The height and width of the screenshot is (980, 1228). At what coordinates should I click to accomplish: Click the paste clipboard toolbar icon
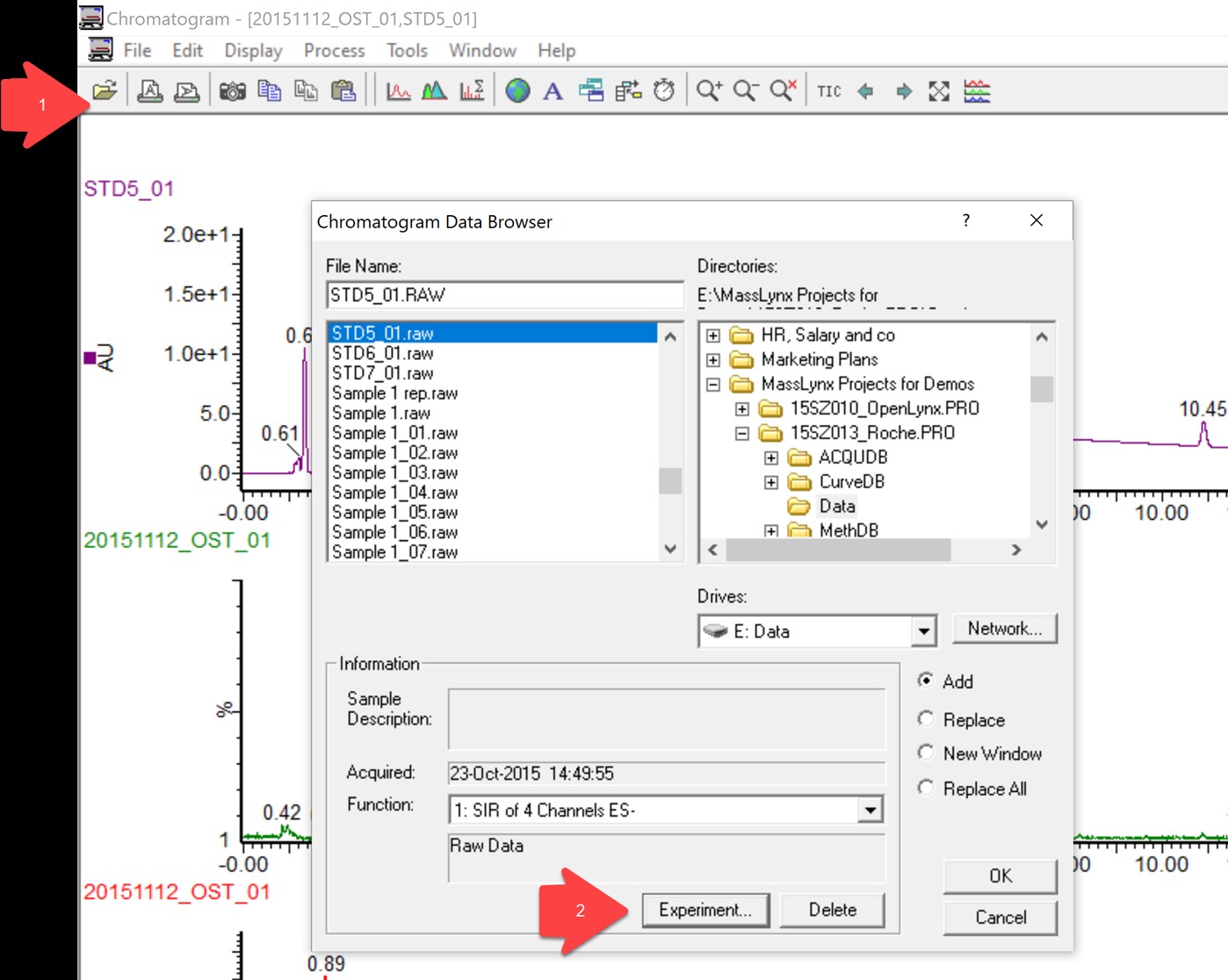[x=343, y=90]
